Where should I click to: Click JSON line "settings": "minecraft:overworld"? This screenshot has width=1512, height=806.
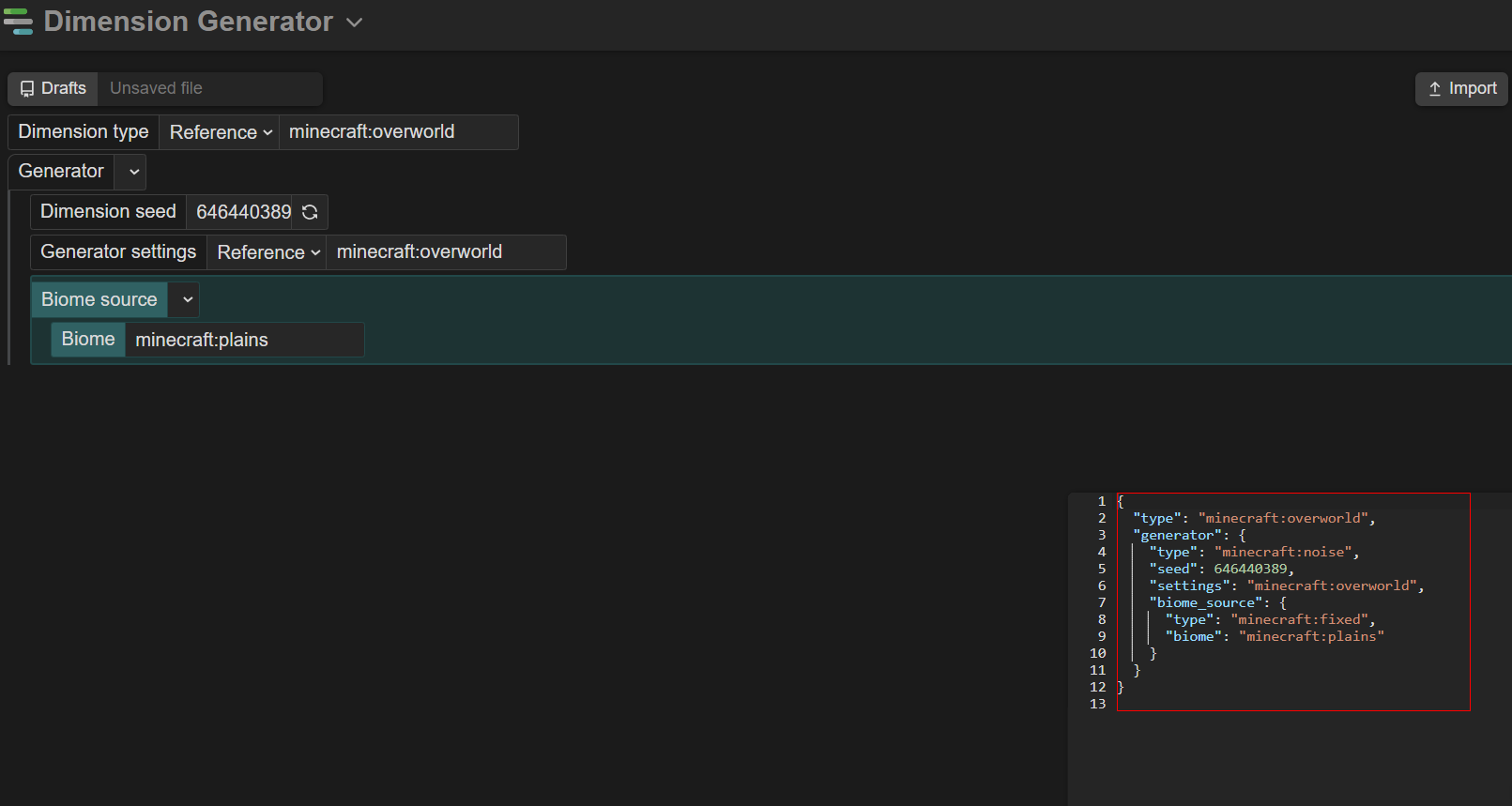pos(1288,586)
